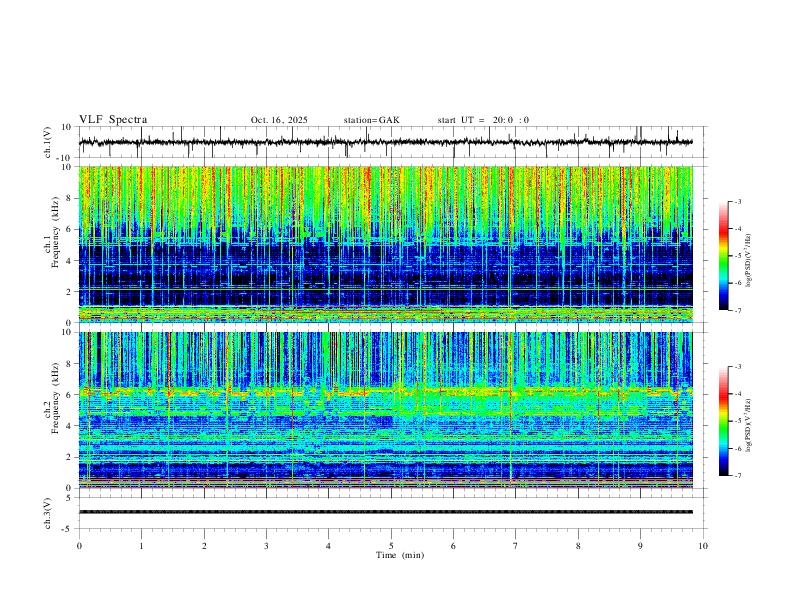Click the "Time (min)" axis label
This screenshot has height=612, width=792.
coord(400,555)
